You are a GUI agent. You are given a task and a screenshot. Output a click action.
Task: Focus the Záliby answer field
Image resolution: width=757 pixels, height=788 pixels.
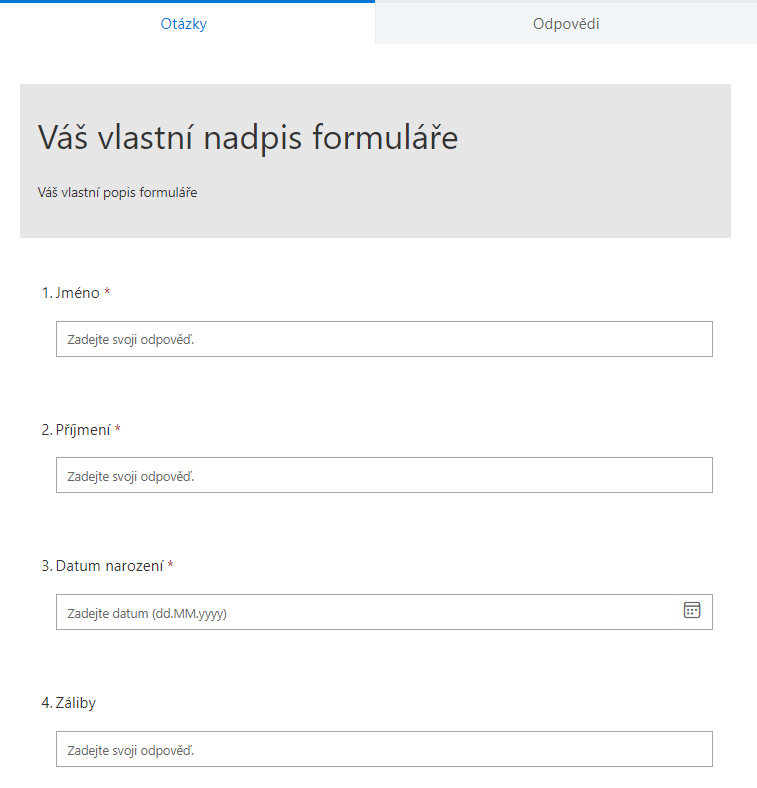(384, 749)
